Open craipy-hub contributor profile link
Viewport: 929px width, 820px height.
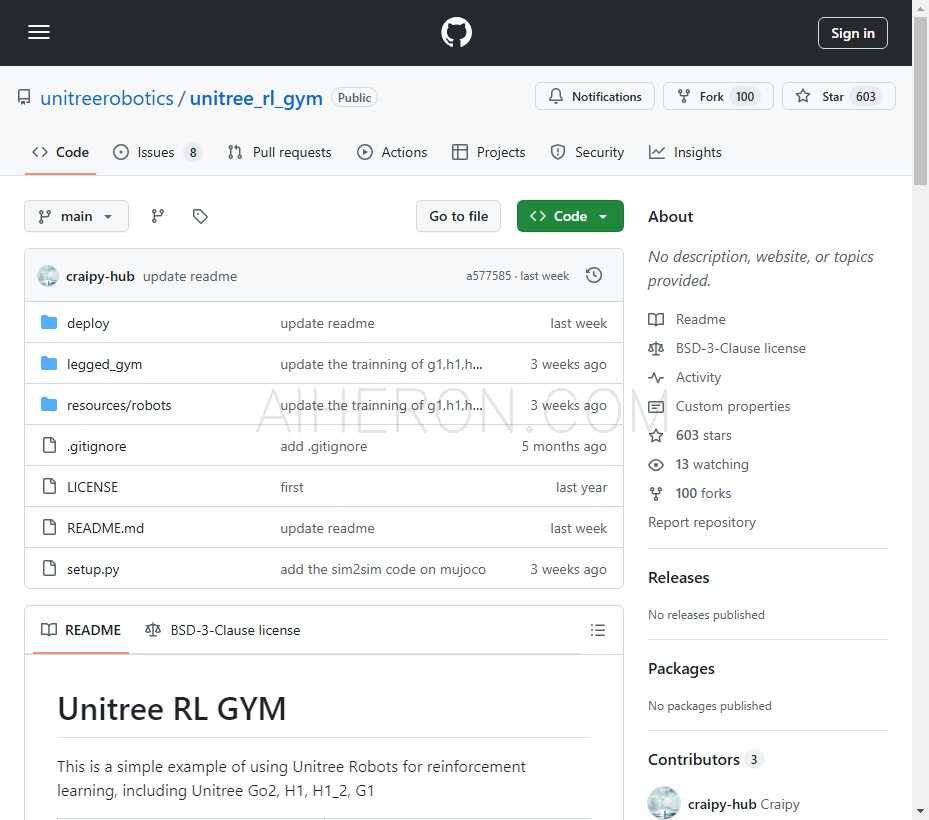743,804
